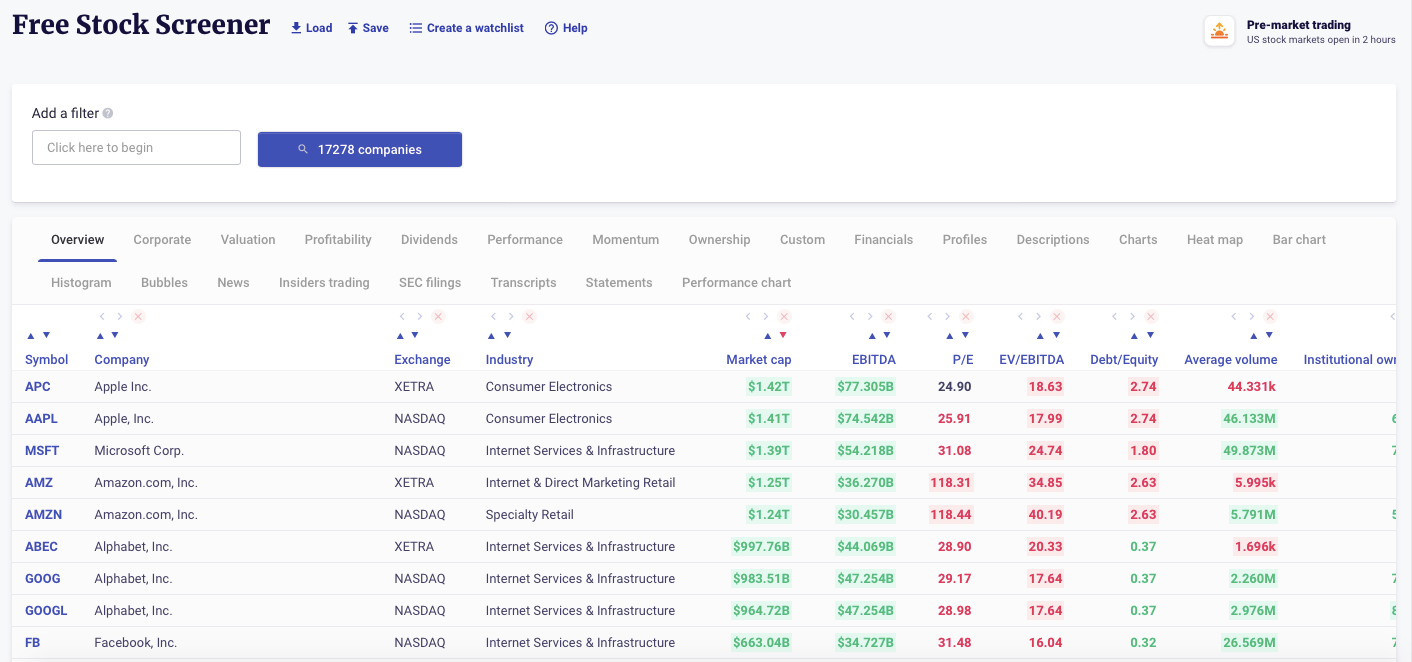Remove the EV/EBITDA column with its X
1412x662 pixels.
click(x=1058, y=316)
